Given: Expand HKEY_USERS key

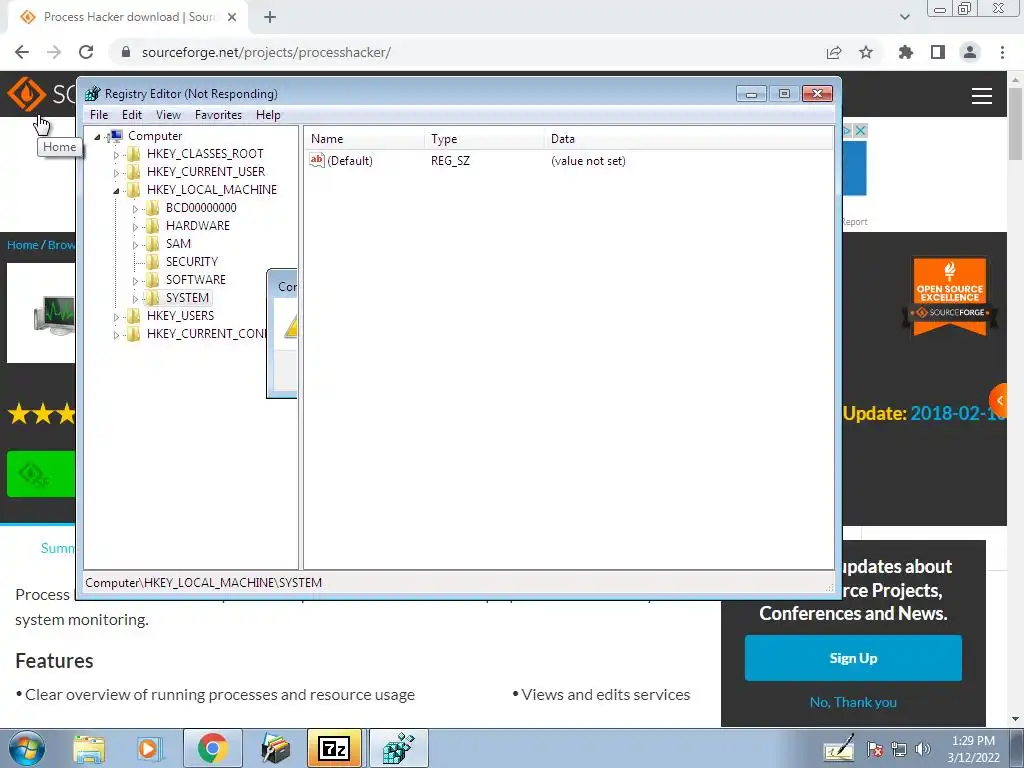Looking at the screenshot, I should click(x=116, y=317).
